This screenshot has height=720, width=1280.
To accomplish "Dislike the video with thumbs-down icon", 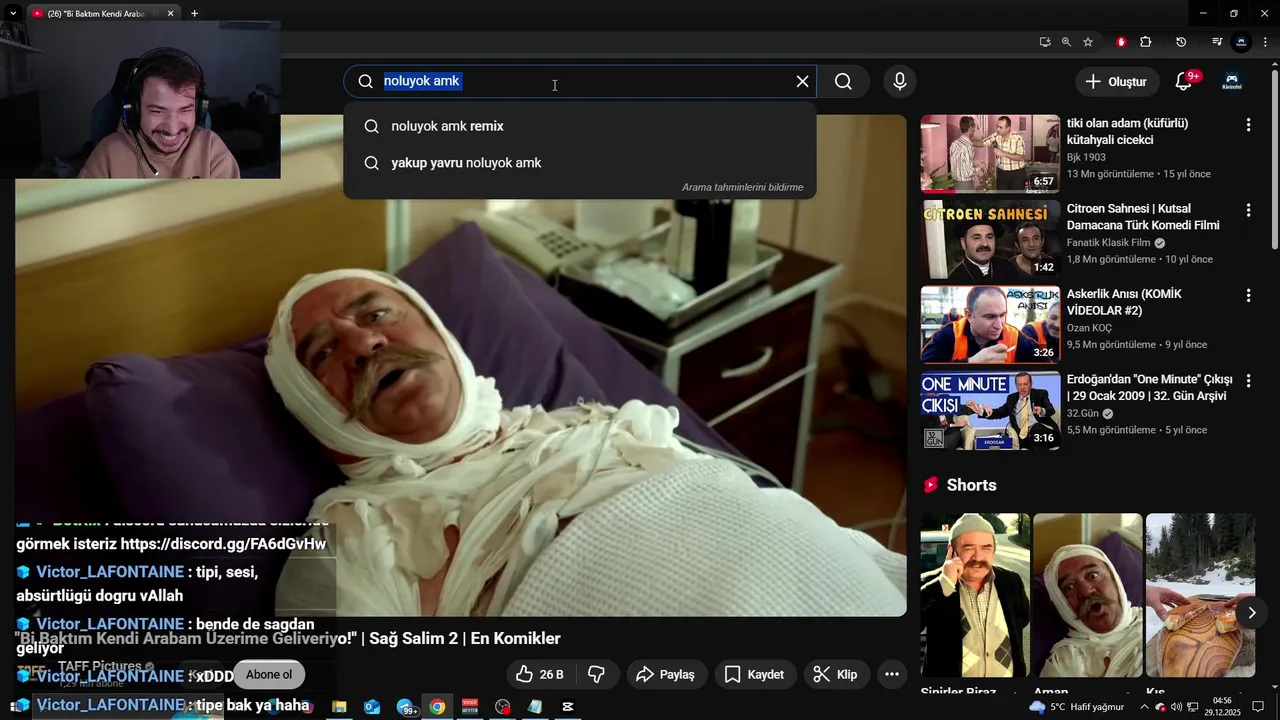I will [x=597, y=675].
